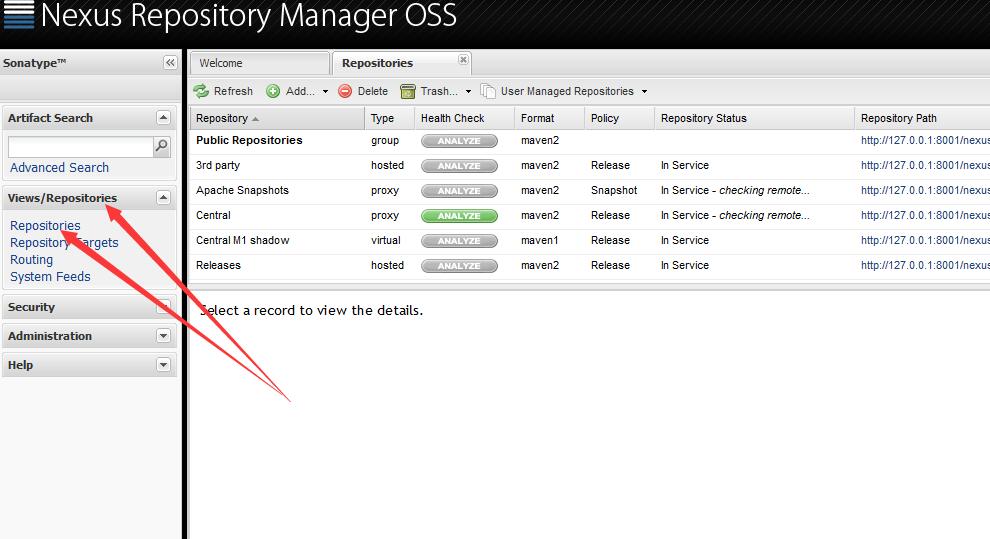Image resolution: width=990 pixels, height=539 pixels.
Task: Sort by the Health Check column header
Action: 465,118
